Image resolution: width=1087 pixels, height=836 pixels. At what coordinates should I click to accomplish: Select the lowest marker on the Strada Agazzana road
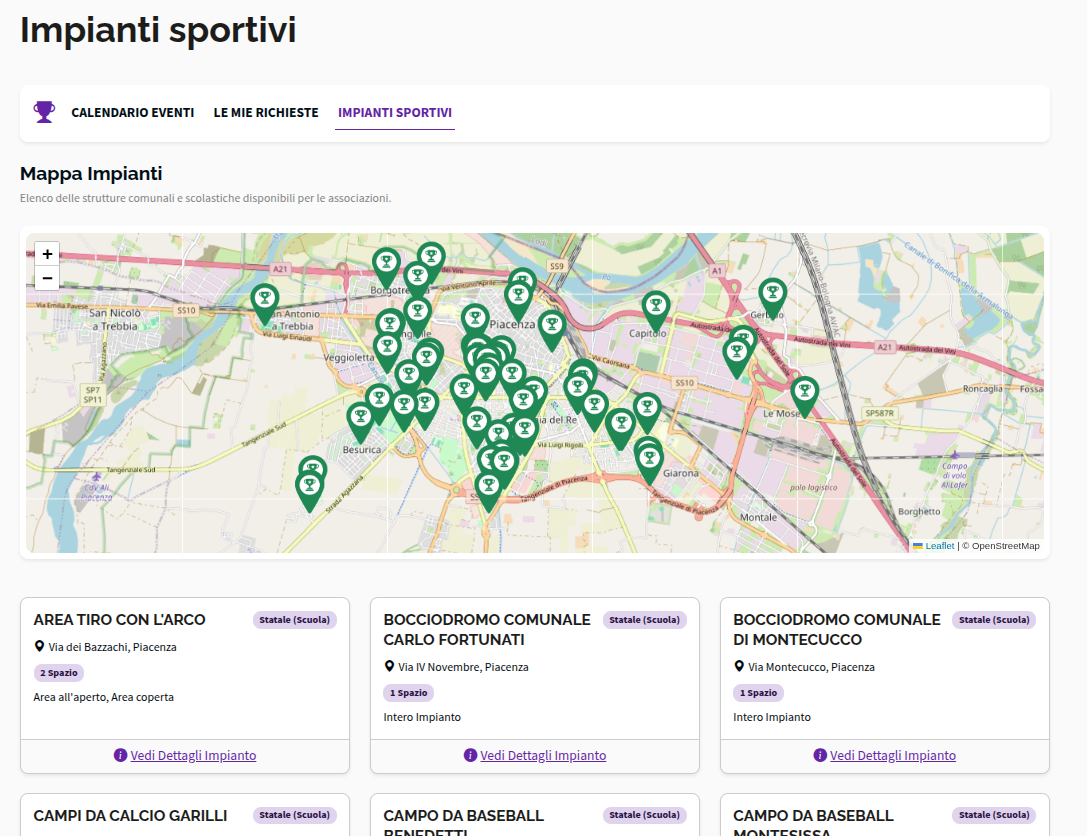tap(310, 491)
